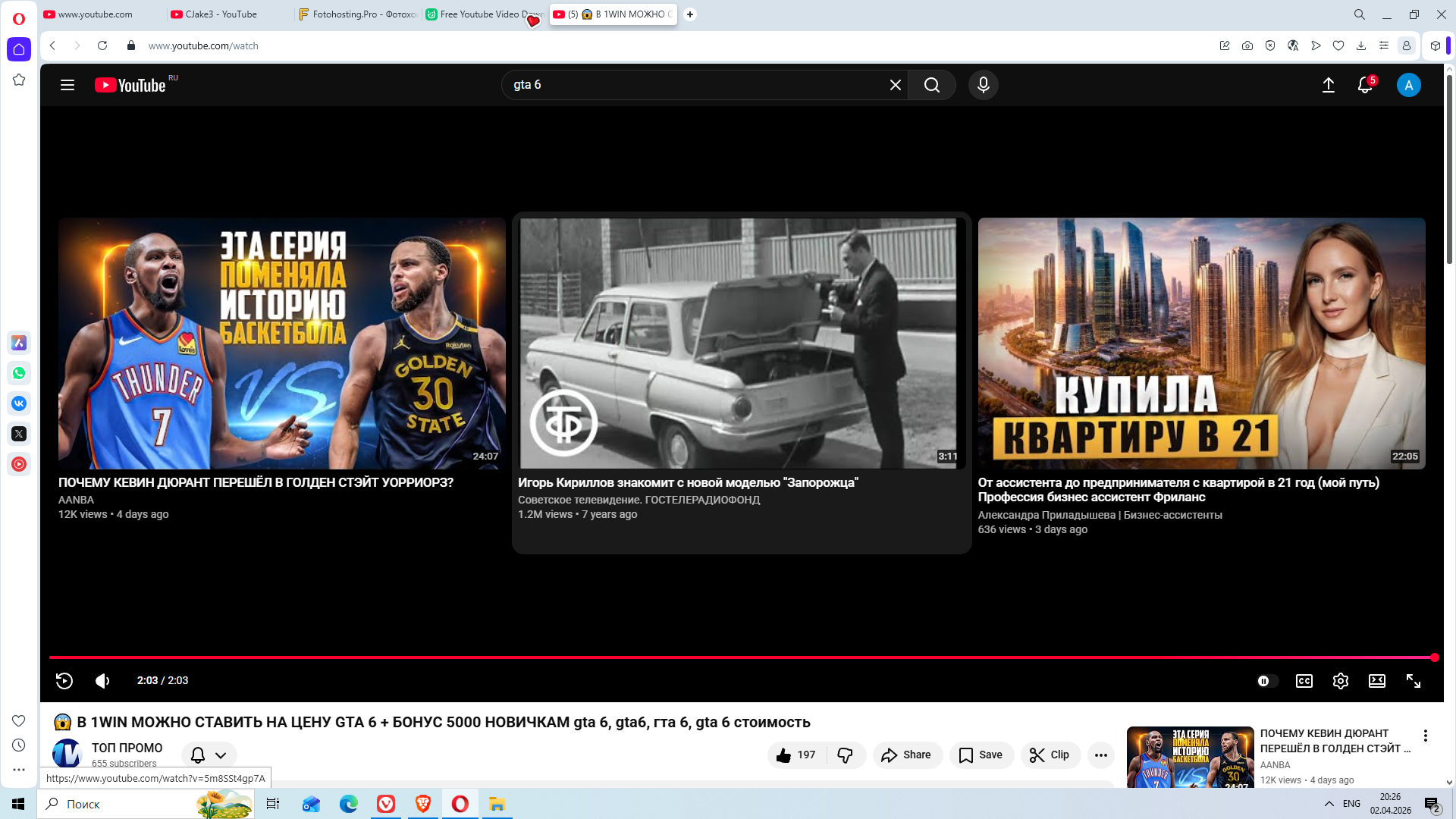Click the upload video icon
1456x819 pixels.
[x=1328, y=85]
